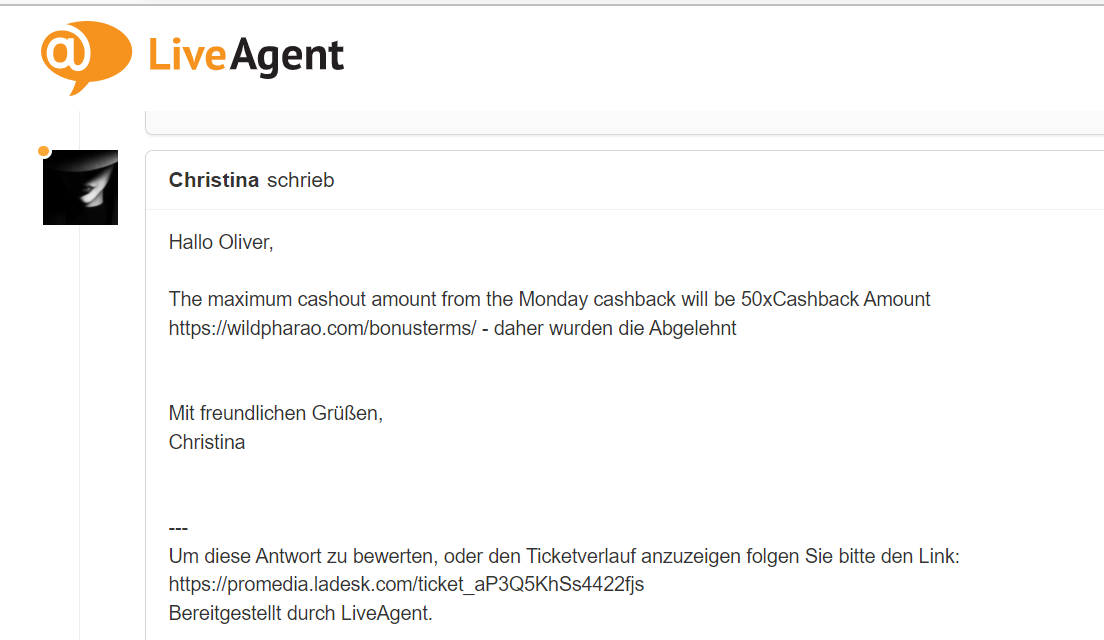Click the "Hallo Oliver," greeting line
The image size is (1104, 640).
[220, 242]
